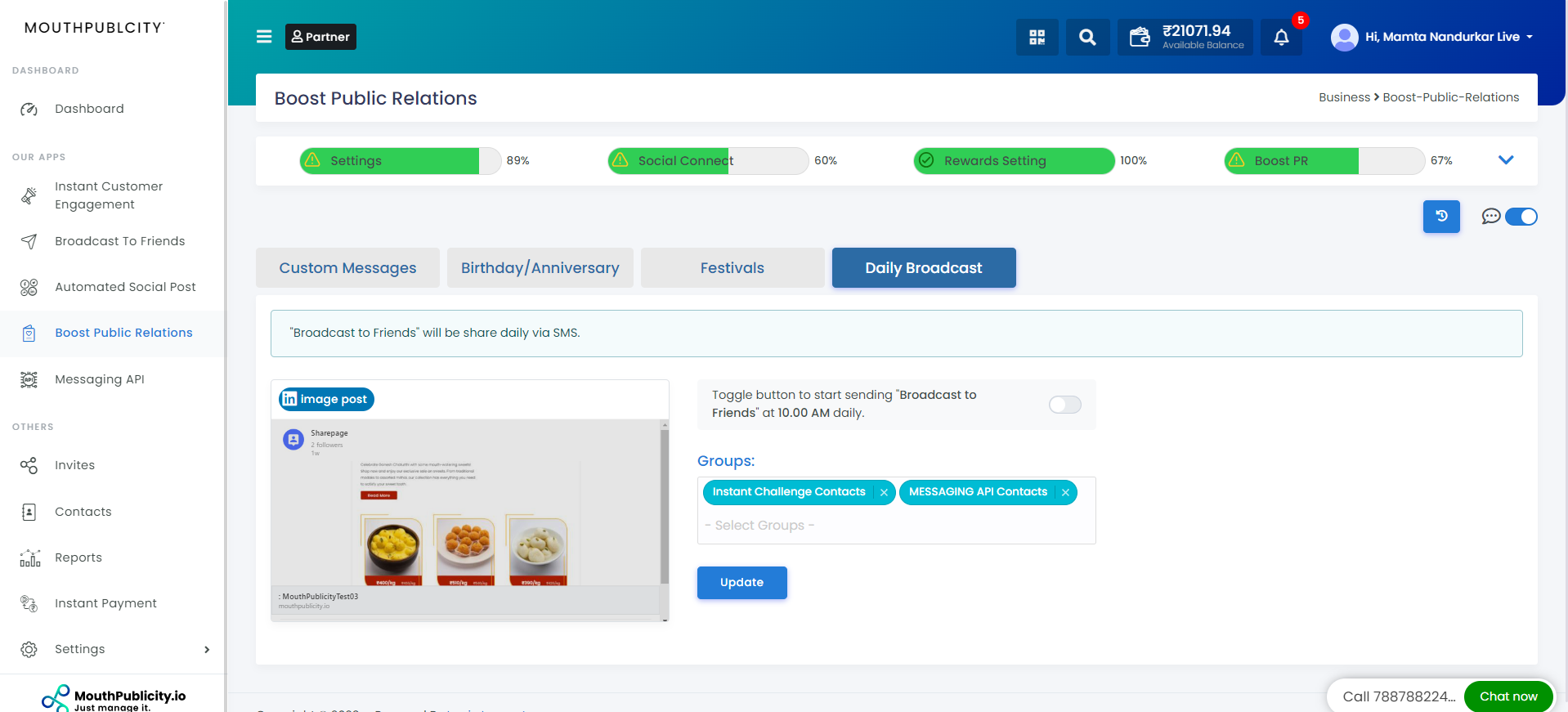Open the wallet available balance
Screen dimensions: 1568x712
[x=1185, y=37]
